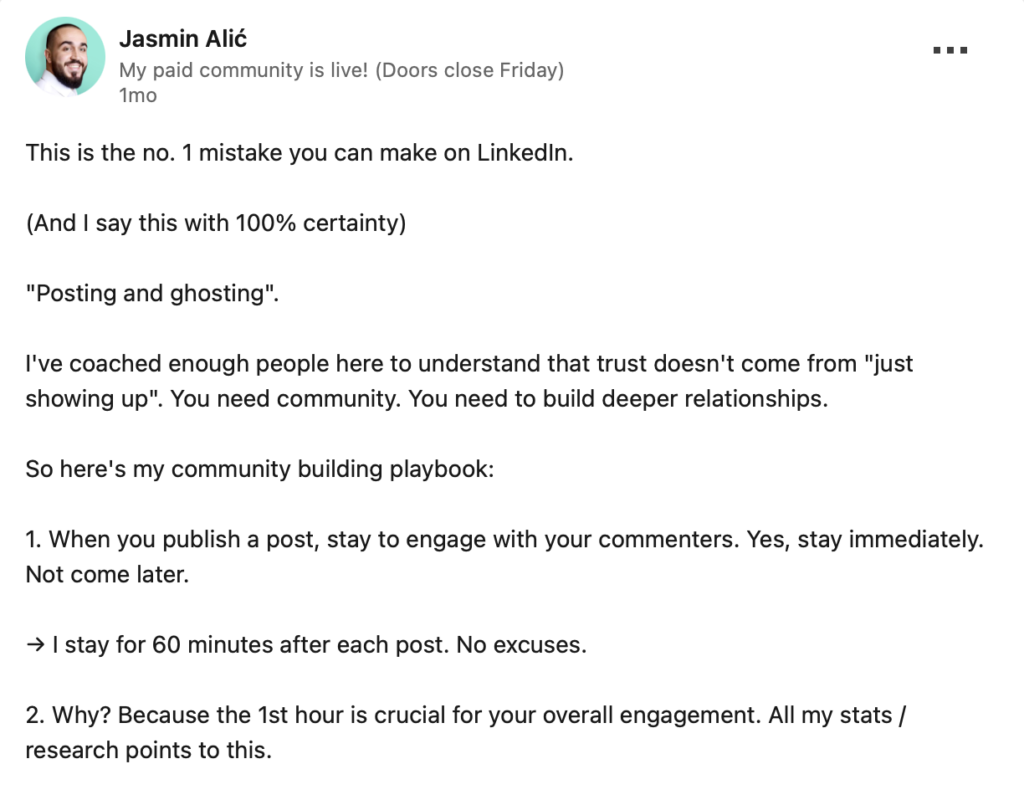This screenshot has height=805, width=1024.
Task: Click the quoted phrase "Posting and ghosting"
Action: pos(152,294)
